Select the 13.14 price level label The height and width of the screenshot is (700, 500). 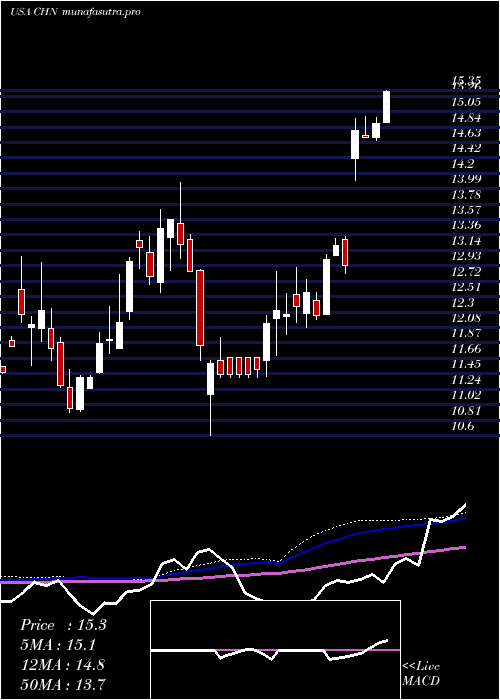coord(466,241)
